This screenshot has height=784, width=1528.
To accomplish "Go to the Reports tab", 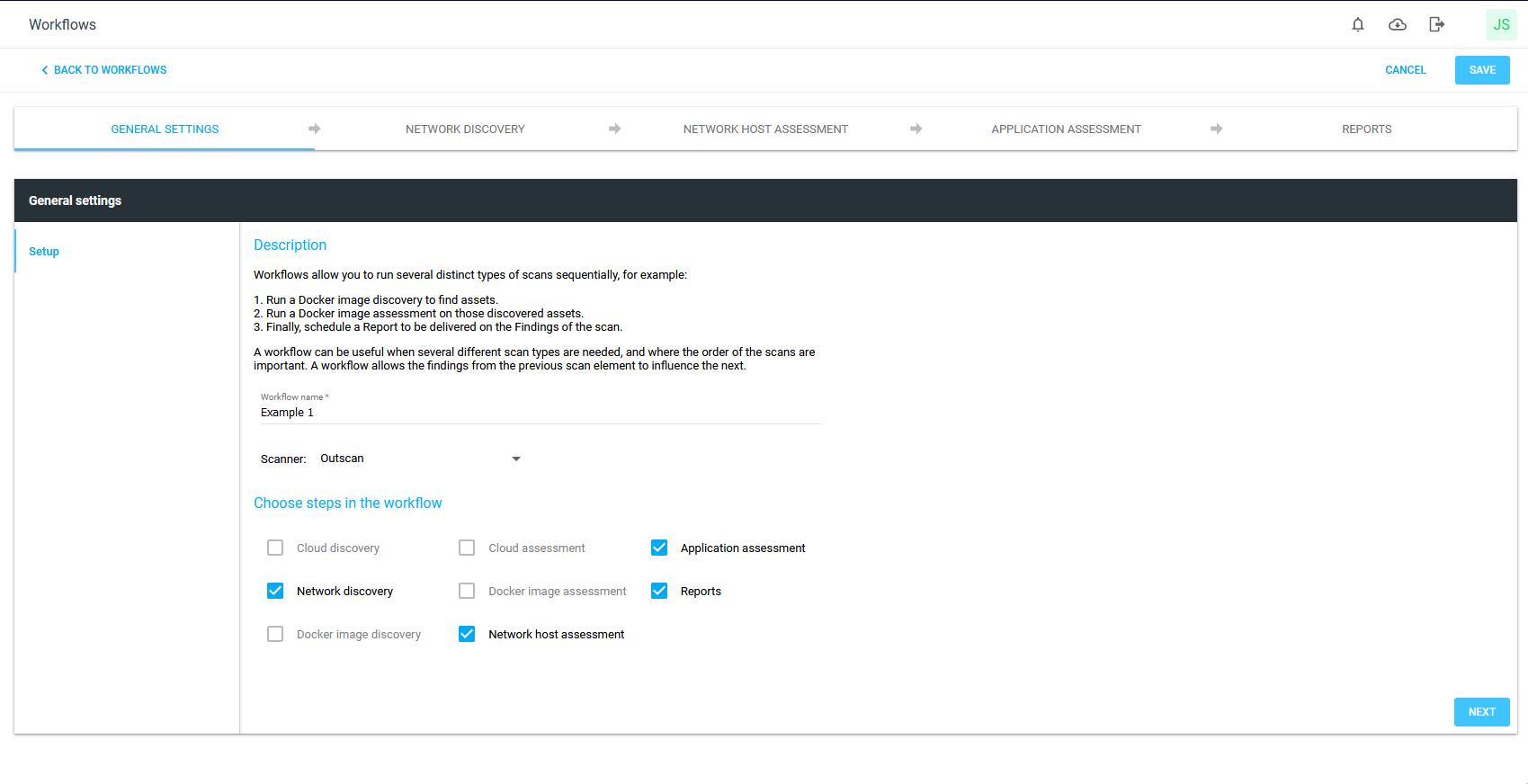I will 1366,129.
